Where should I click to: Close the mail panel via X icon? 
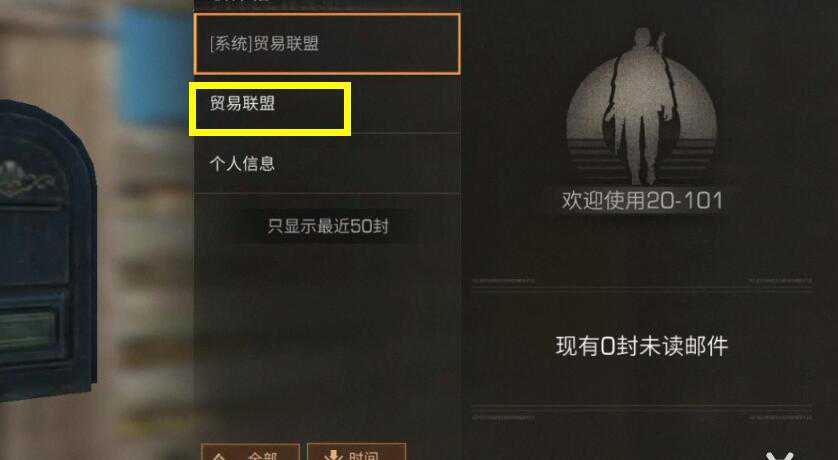pyautogui.click(x=780, y=456)
